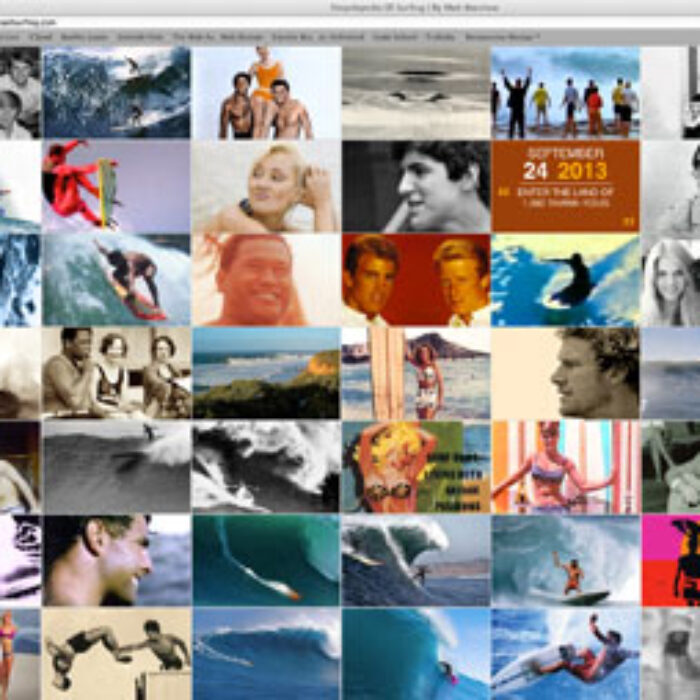Select the smiling man close-up profile photo
This screenshot has height=700, width=700.
pyautogui.click(x=117, y=561)
